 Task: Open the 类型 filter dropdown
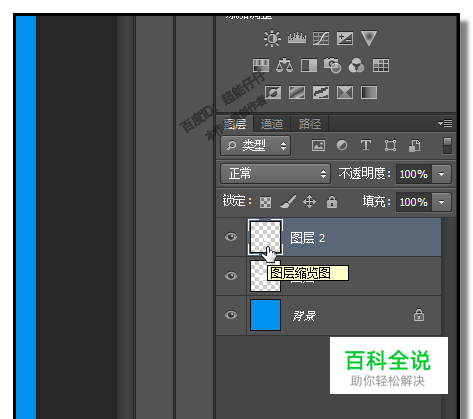pyautogui.click(x=255, y=146)
